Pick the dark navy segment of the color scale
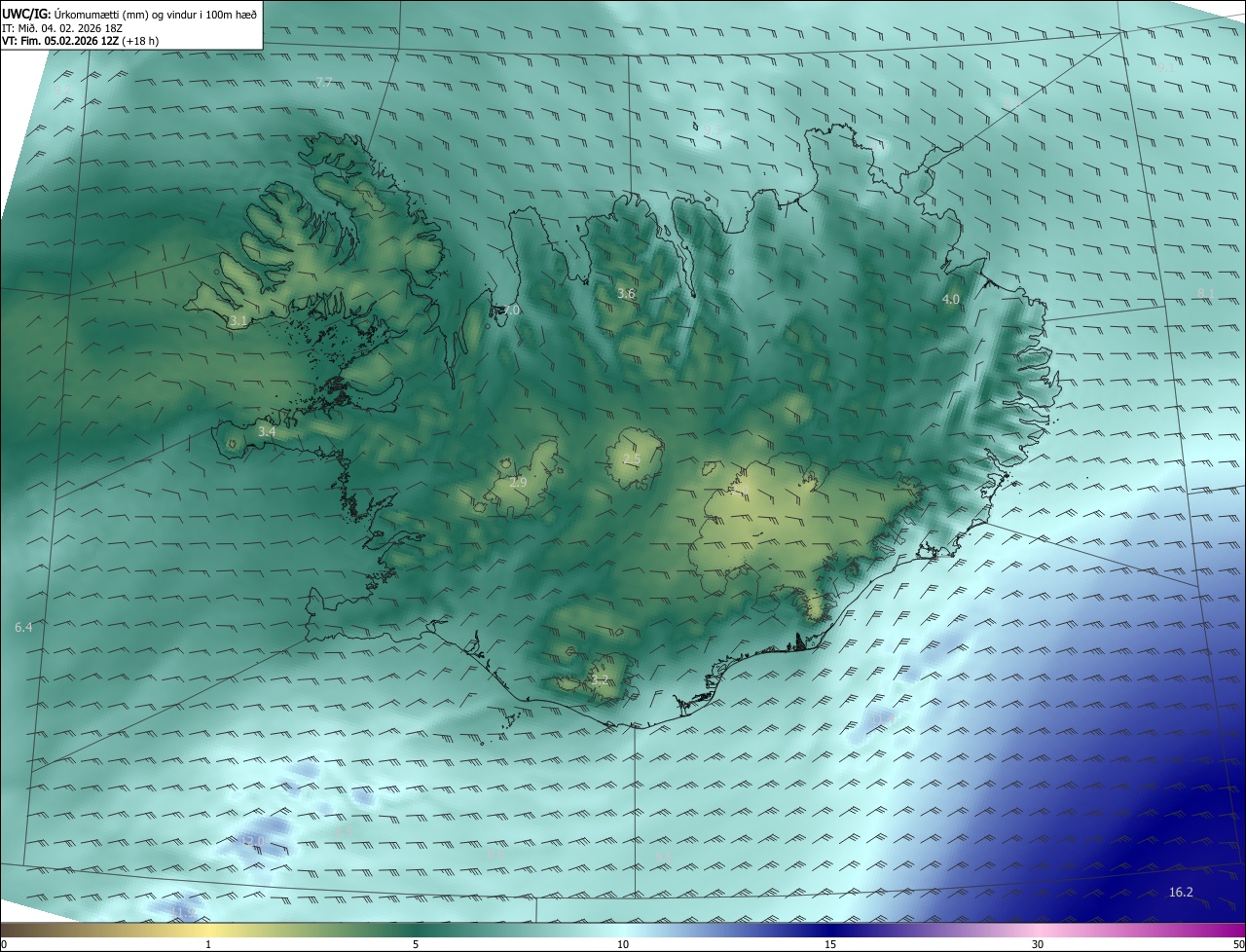Image resolution: width=1246 pixels, height=952 pixels. (830, 931)
